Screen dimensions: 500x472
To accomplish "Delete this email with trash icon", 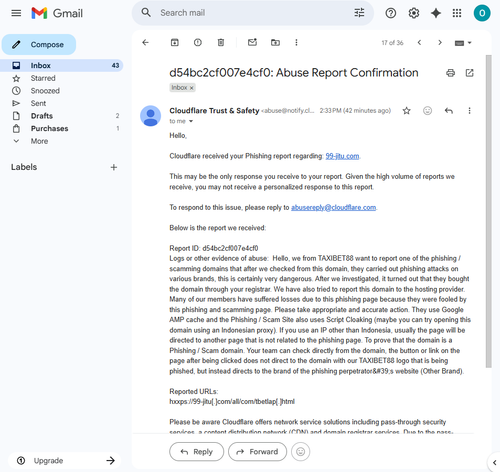I will (221, 42).
